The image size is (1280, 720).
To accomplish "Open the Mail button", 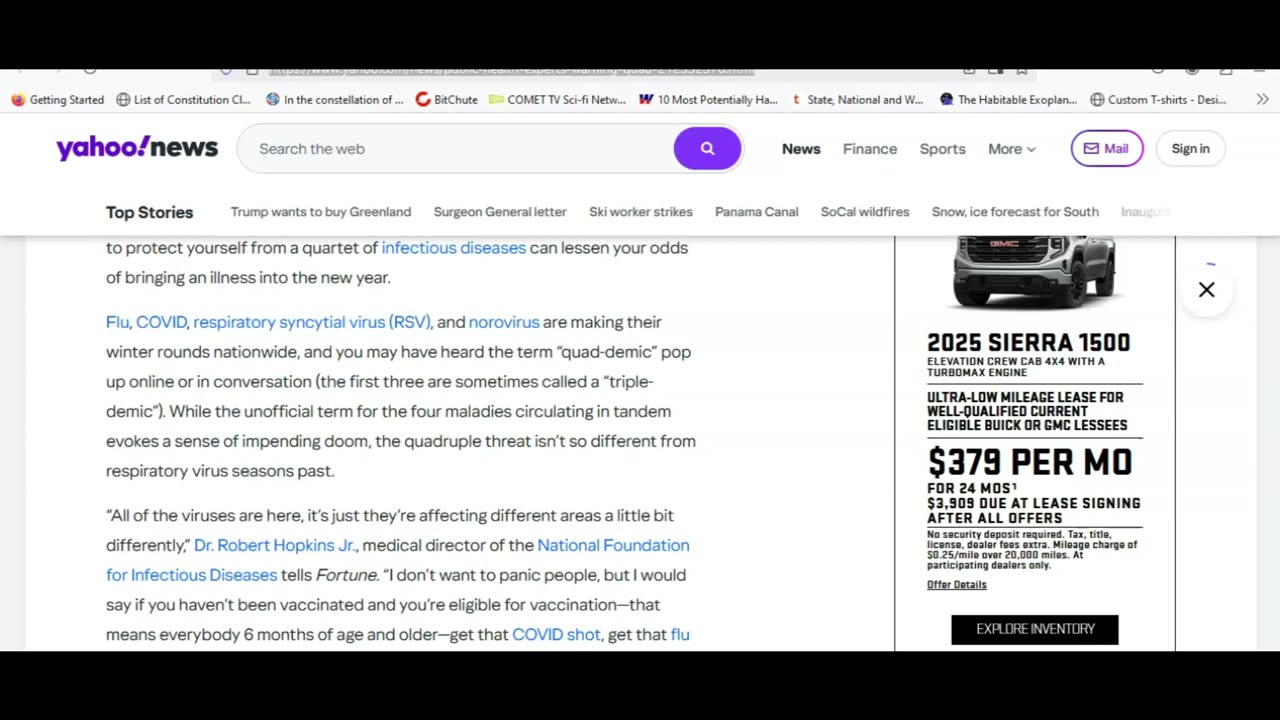I will click(x=1107, y=149).
